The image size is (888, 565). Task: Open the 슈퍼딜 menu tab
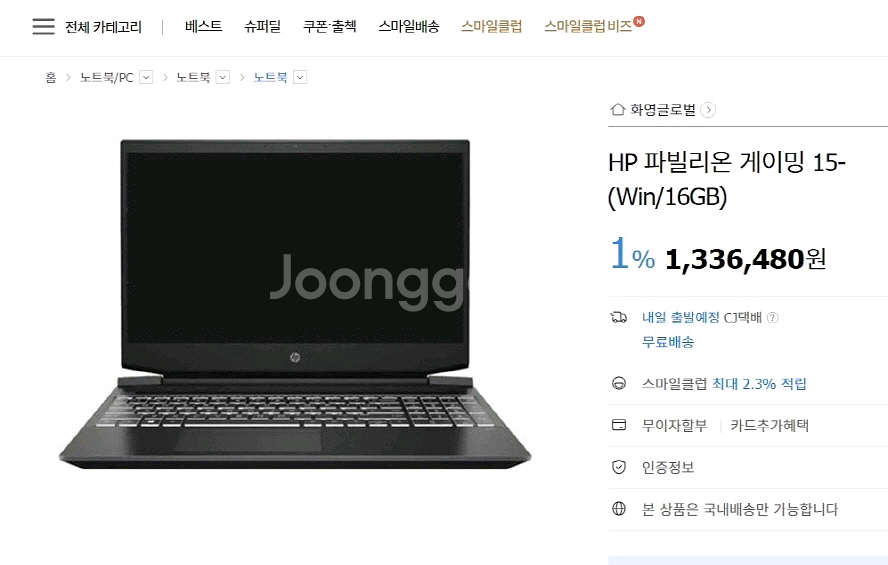click(x=262, y=27)
